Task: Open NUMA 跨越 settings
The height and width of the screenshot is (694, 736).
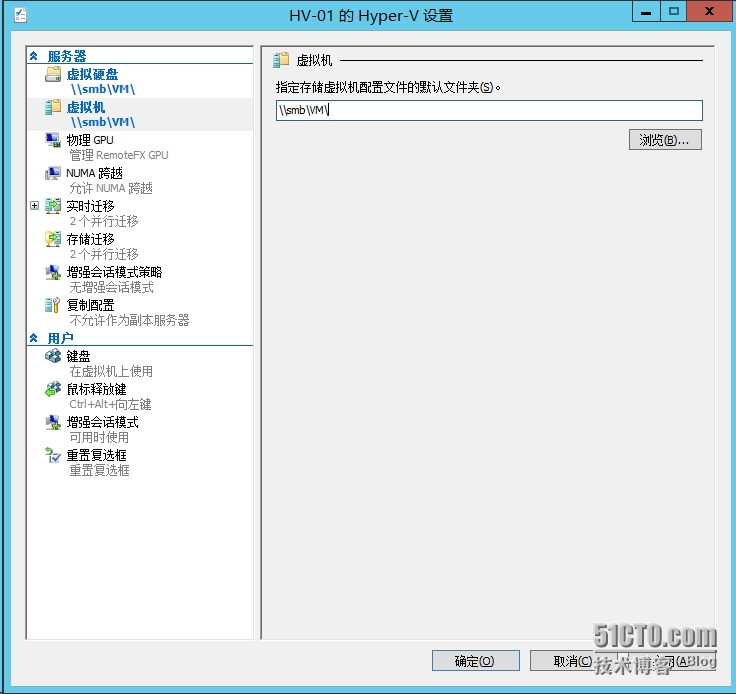Action: tap(94, 173)
